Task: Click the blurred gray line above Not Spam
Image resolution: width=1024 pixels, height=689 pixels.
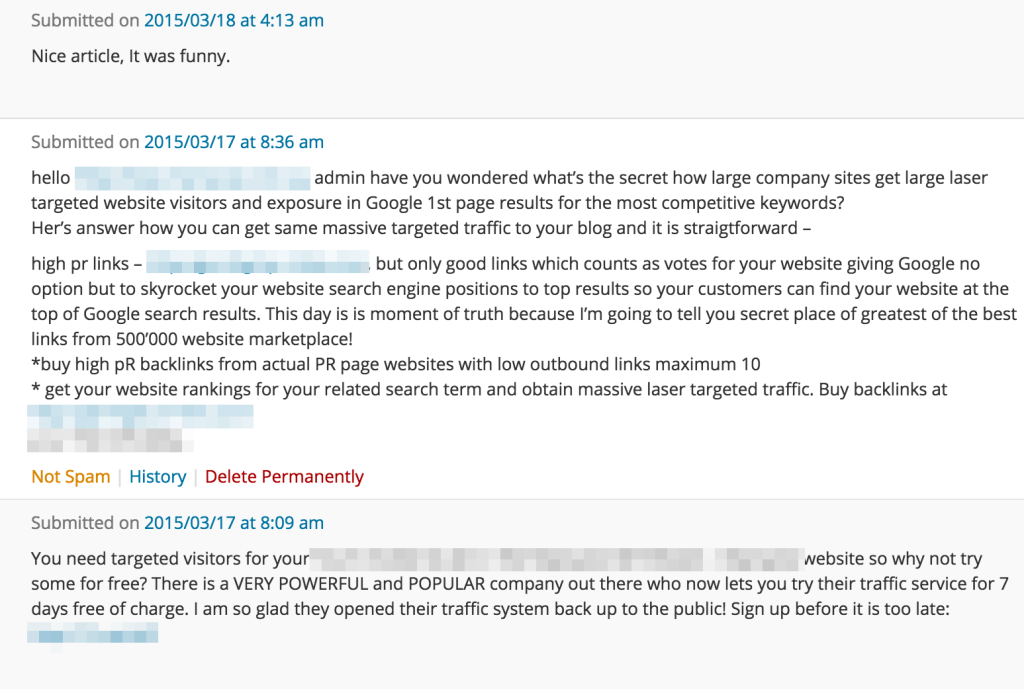Action: pos(110,439)
